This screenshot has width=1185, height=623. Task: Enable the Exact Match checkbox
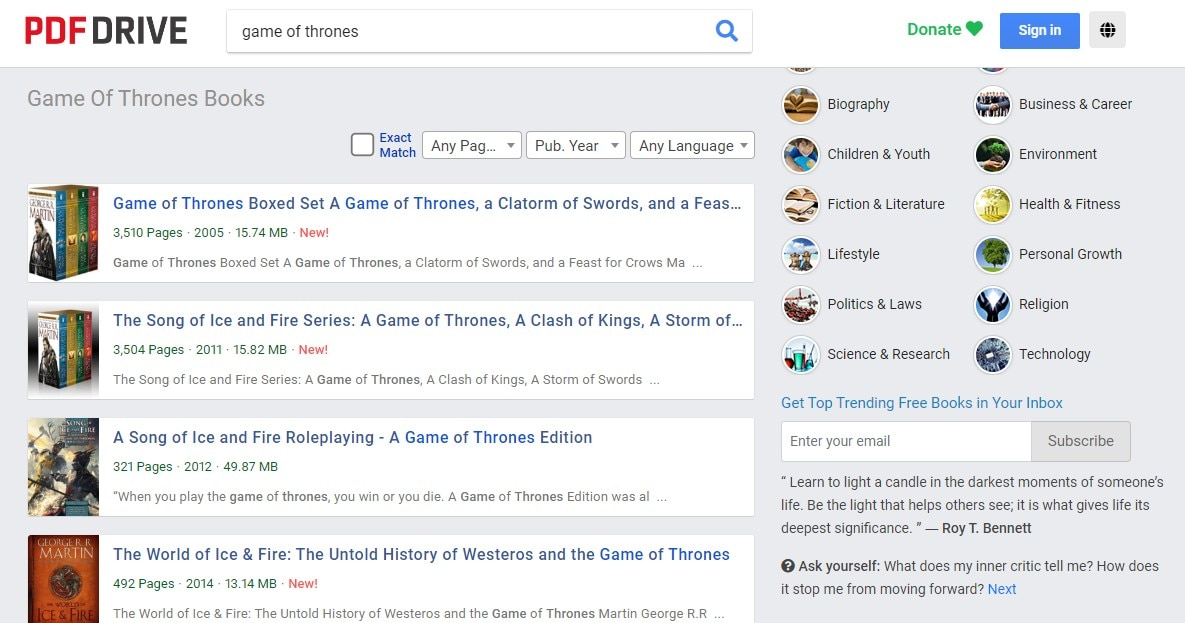362,145
